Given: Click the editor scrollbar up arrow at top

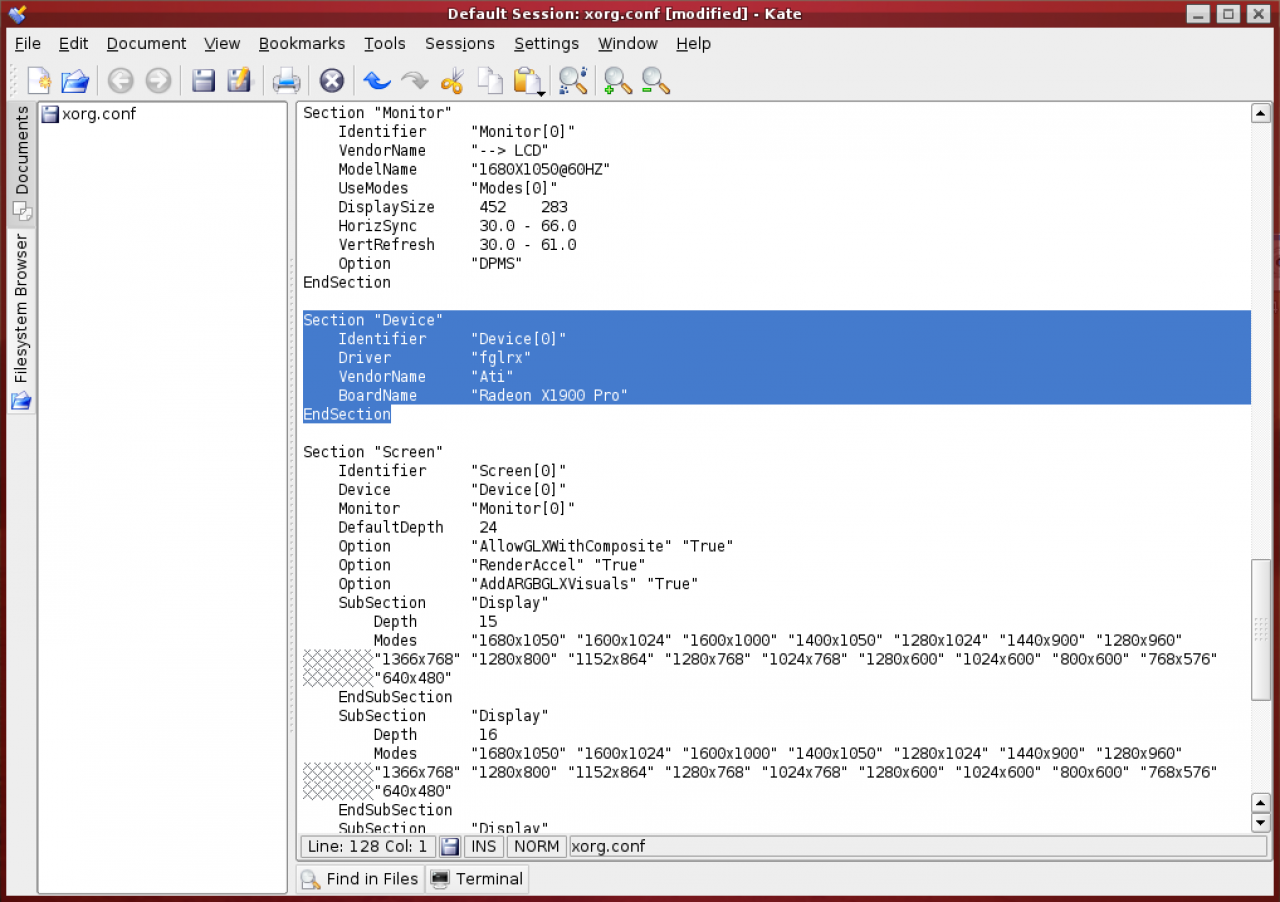Looking at the screenshot, I should 1261,113.
